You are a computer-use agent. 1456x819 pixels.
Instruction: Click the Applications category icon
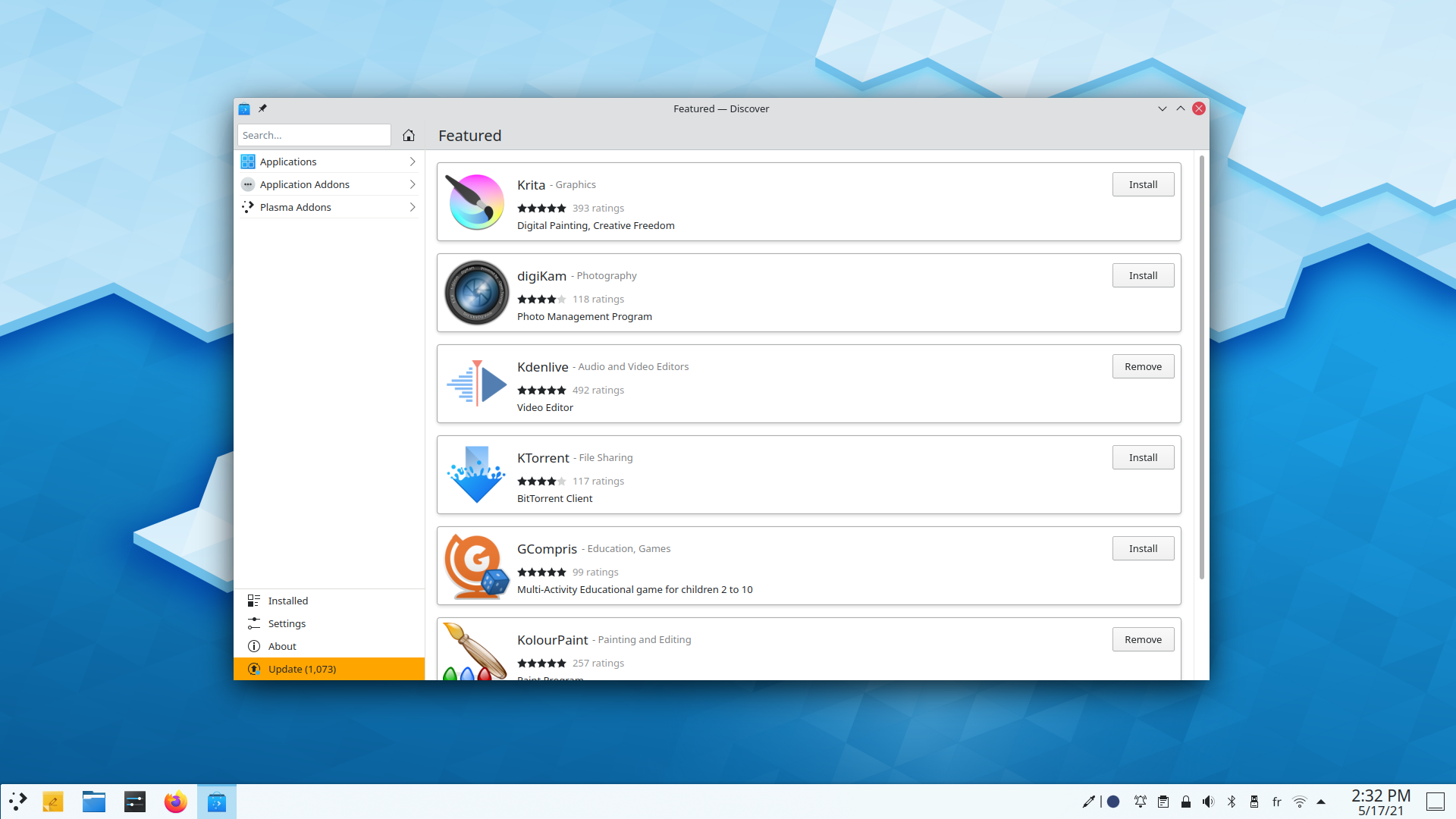[x=248, y=162]
